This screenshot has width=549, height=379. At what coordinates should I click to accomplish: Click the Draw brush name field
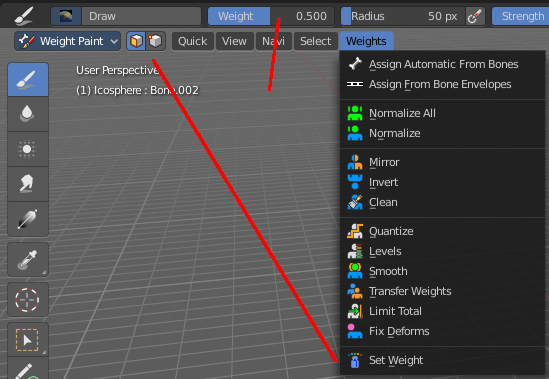(x=141, y=16)
